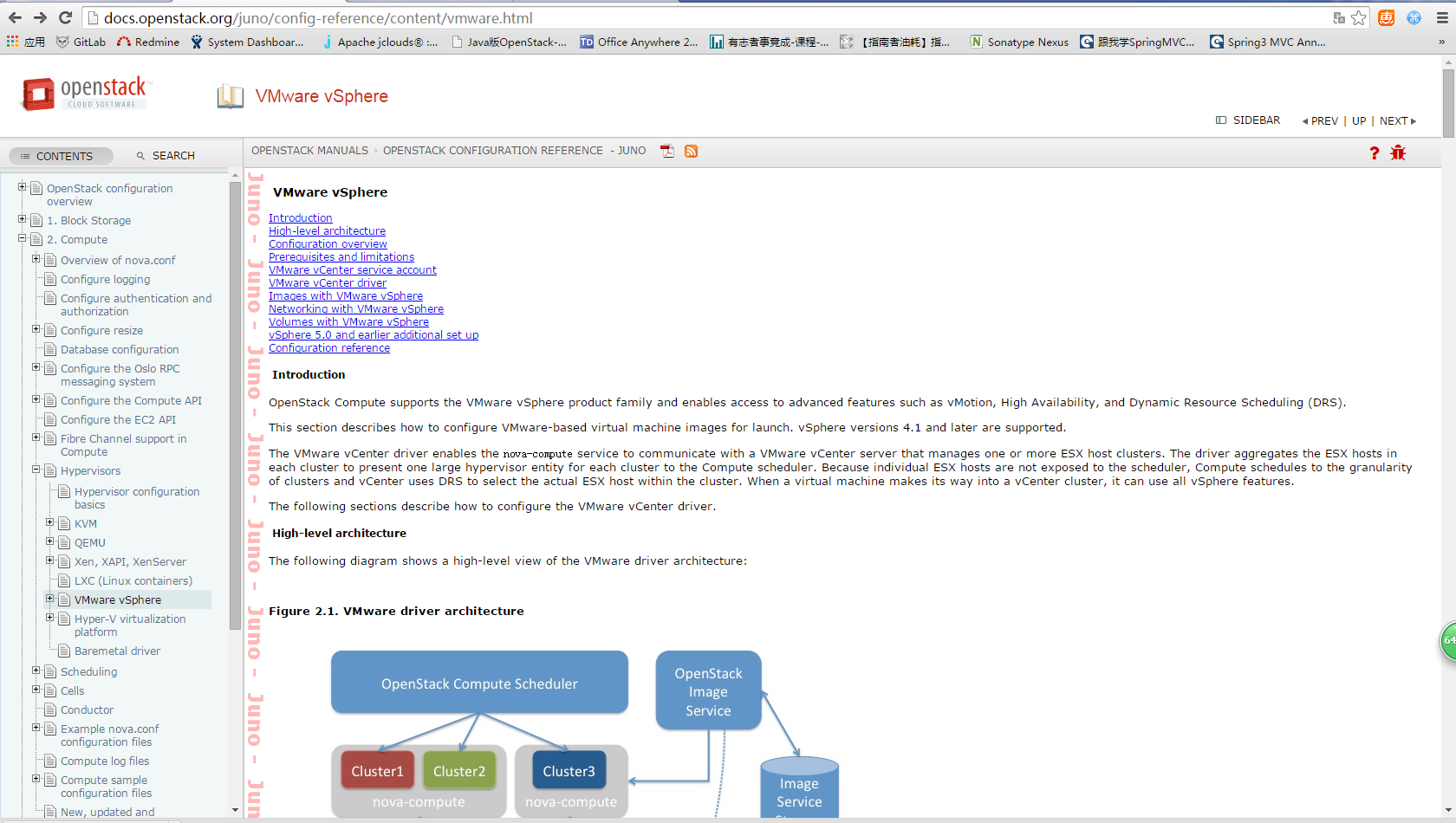1456x823 pixels.
Task: Open Configure logging in contents tree
Action: (x=105, y=280)
